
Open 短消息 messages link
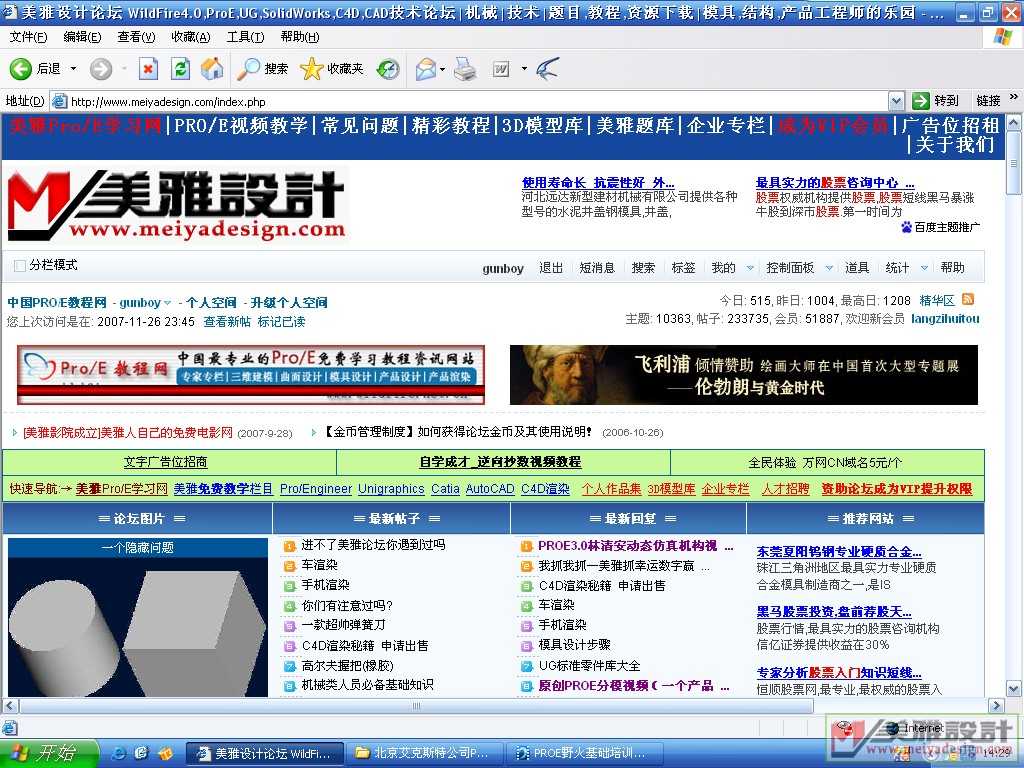point(597,268)
